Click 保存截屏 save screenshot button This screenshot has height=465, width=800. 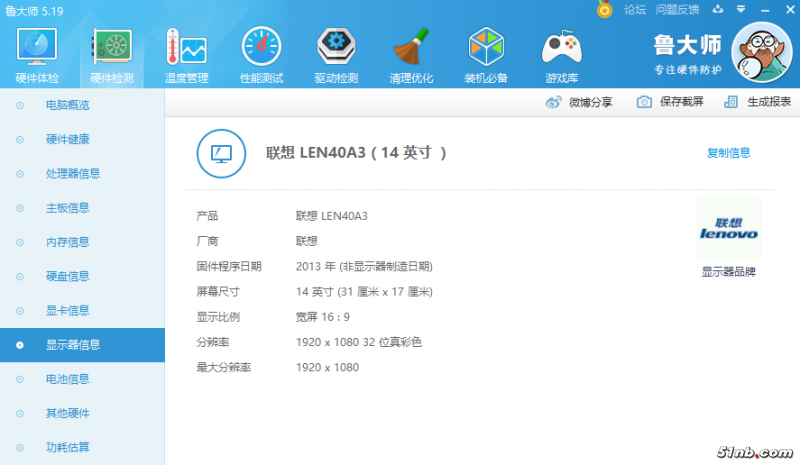(670, 102)
